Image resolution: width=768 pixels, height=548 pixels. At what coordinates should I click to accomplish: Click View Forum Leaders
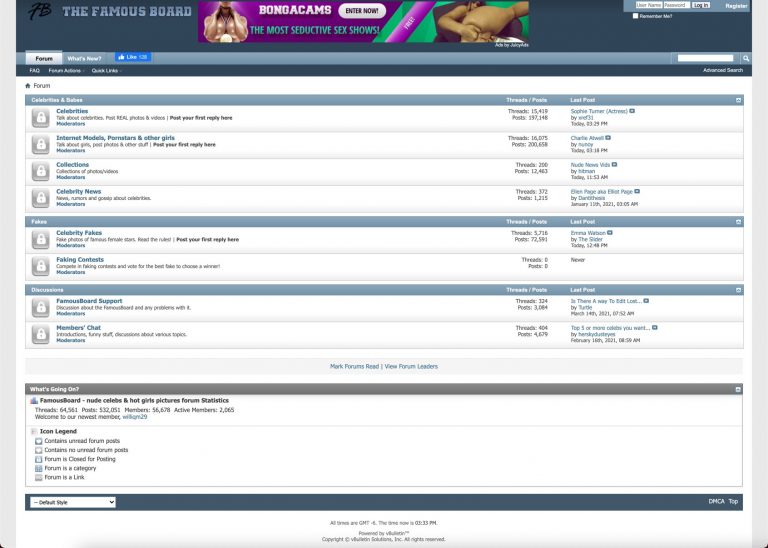pos(411,366)
